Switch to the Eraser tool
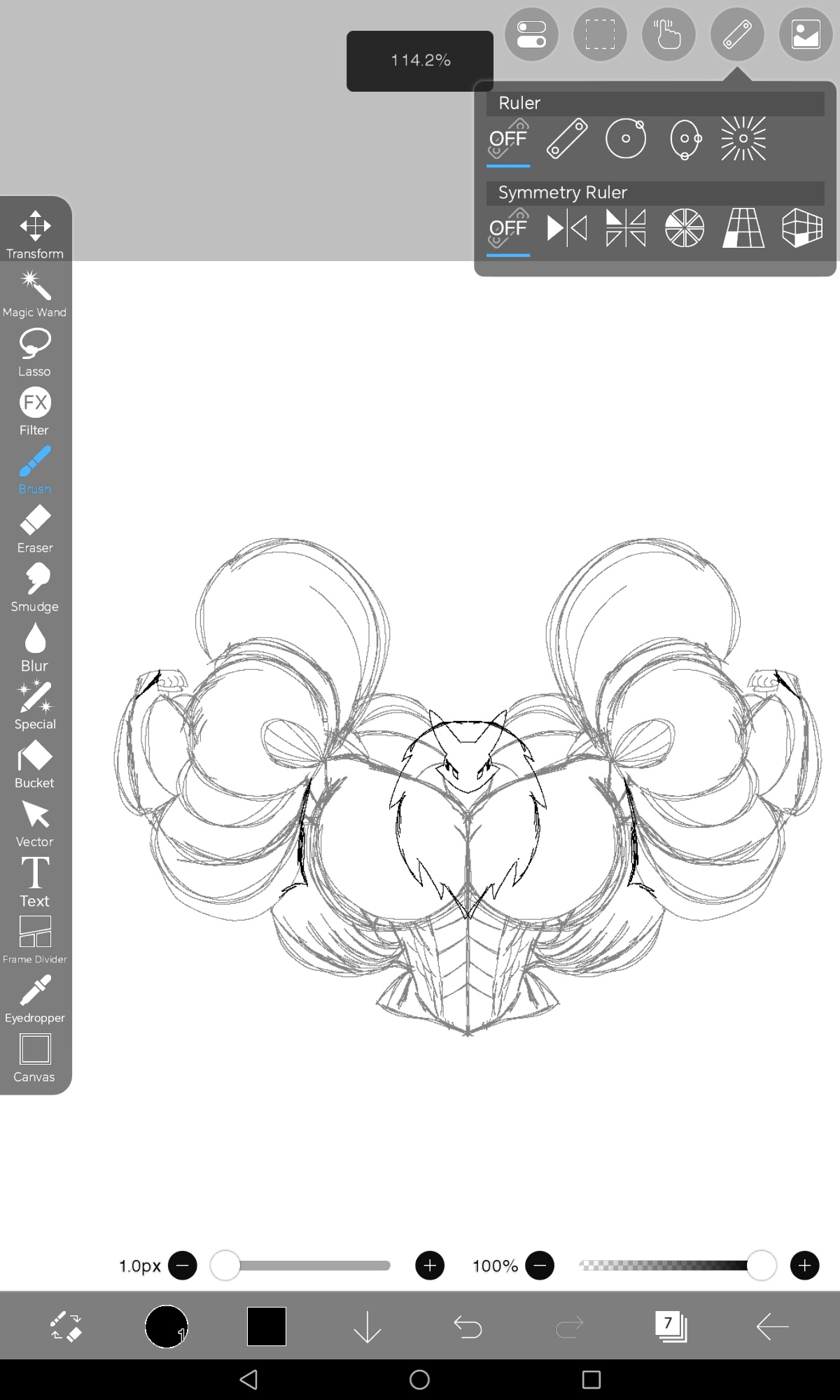The image size is (840, 1400). 35,529
